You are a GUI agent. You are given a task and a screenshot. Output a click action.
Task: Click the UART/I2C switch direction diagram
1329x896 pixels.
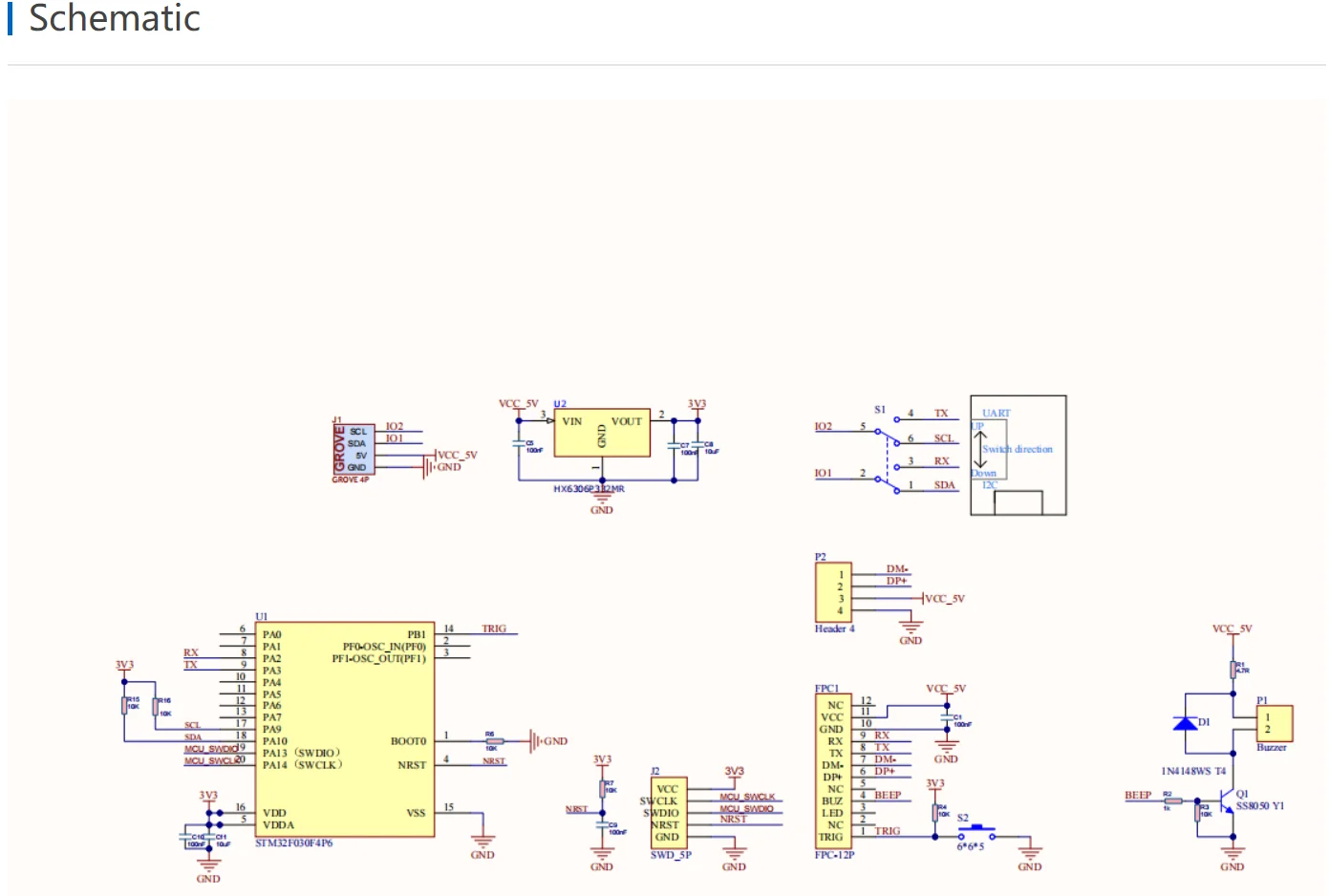(1018, 456)
